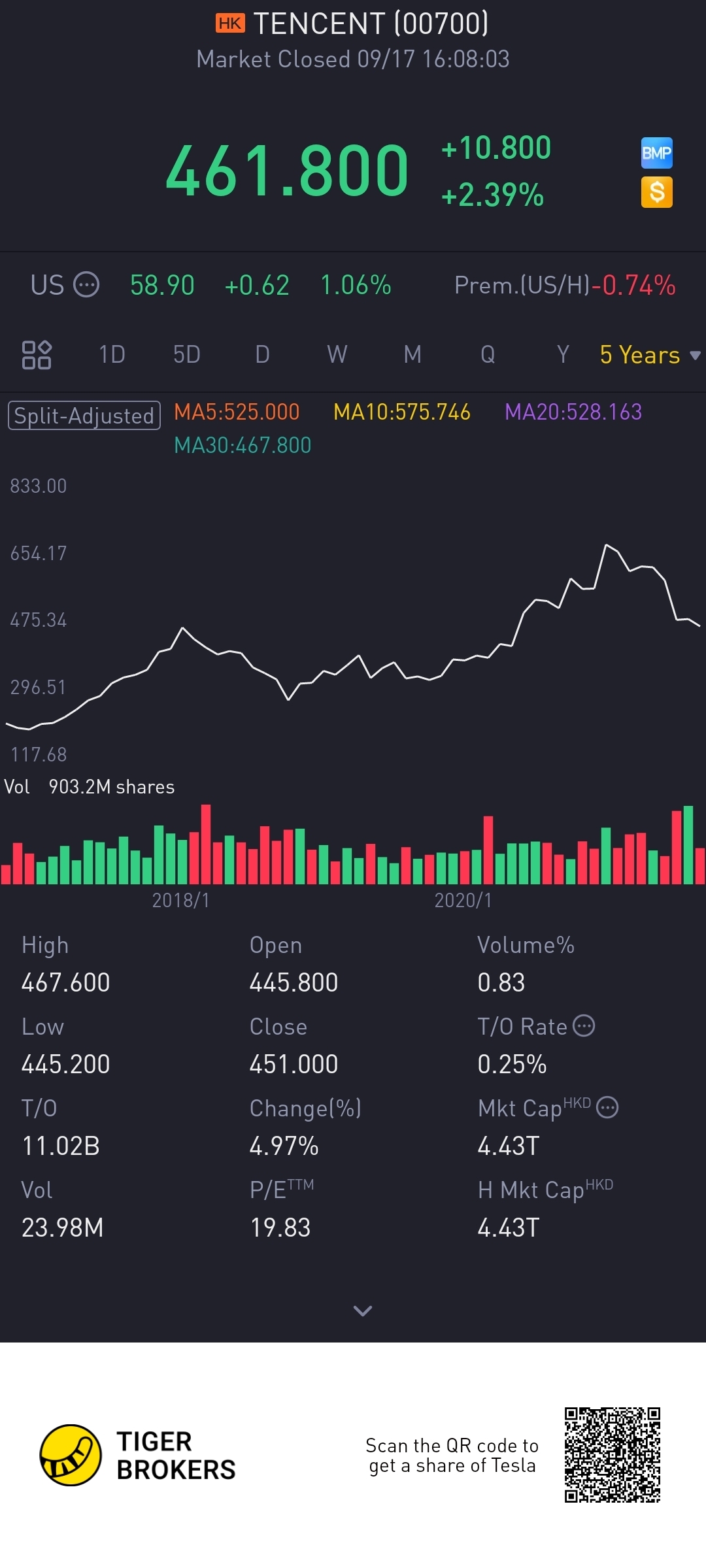Screen dimensions: 706x1568
Task: Tap the MA20:528.163 indicator label
Action: point(573,412)
